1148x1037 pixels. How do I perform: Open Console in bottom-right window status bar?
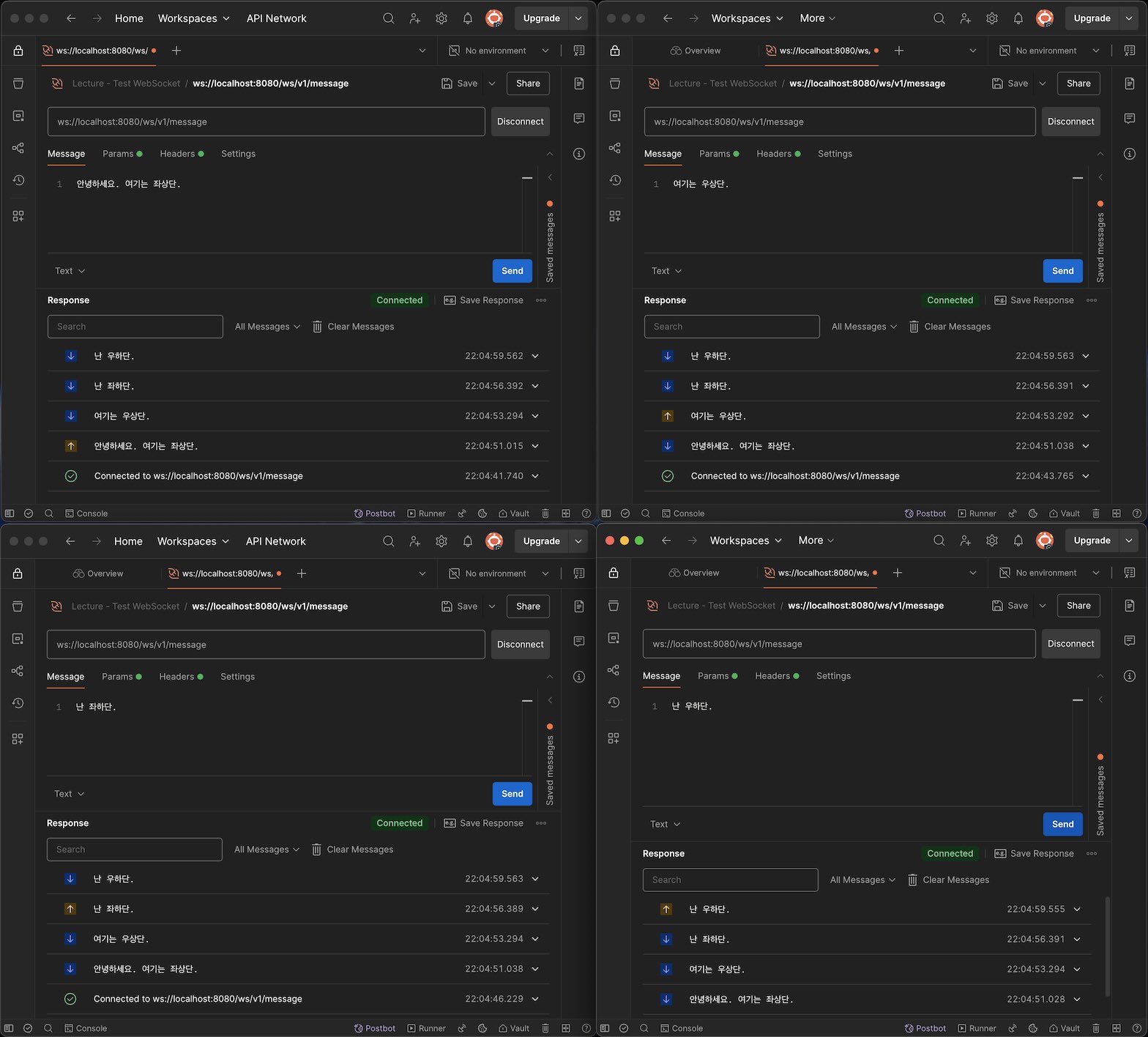682,1028
